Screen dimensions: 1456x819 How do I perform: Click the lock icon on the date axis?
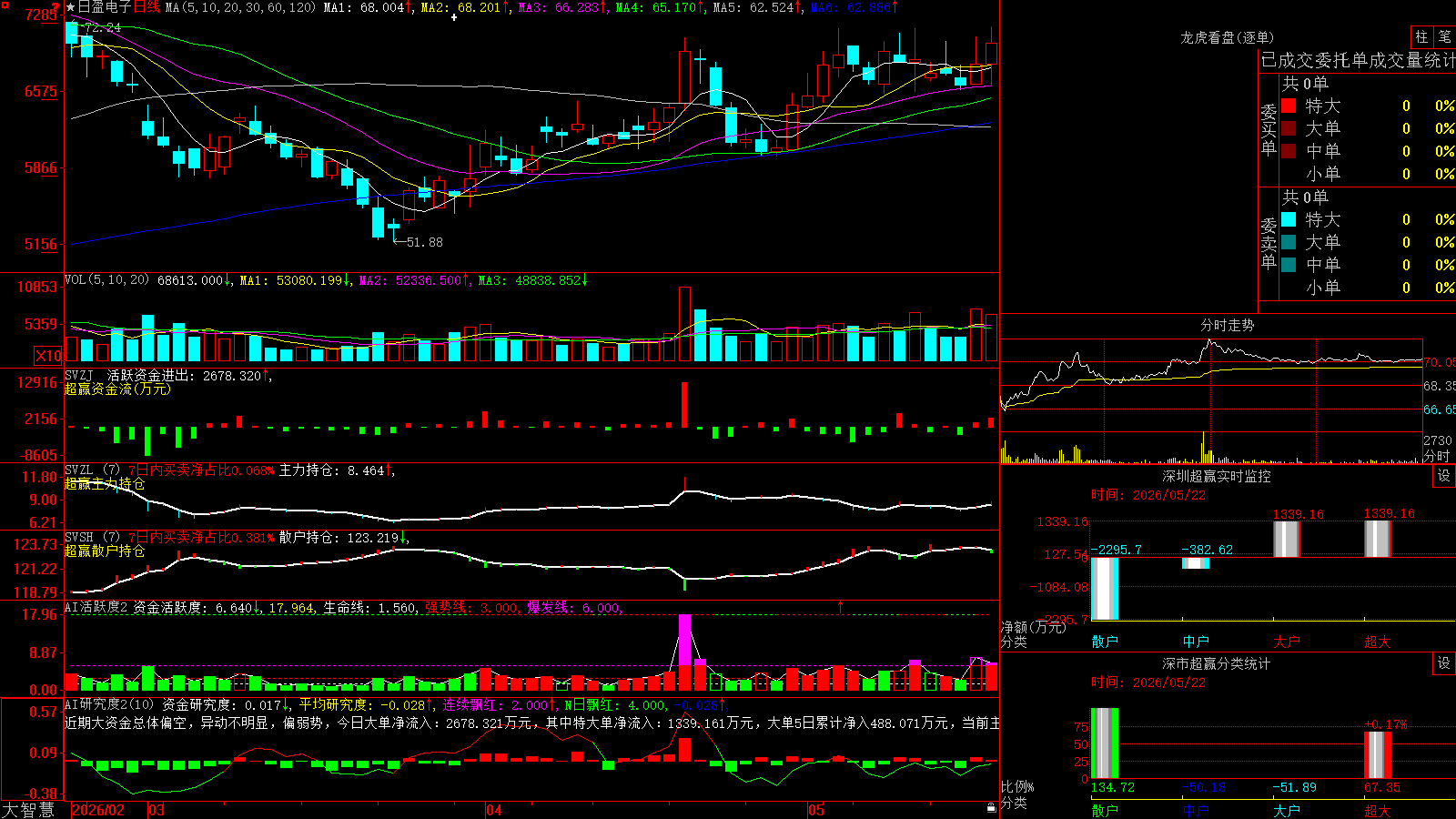pos(991,808)
